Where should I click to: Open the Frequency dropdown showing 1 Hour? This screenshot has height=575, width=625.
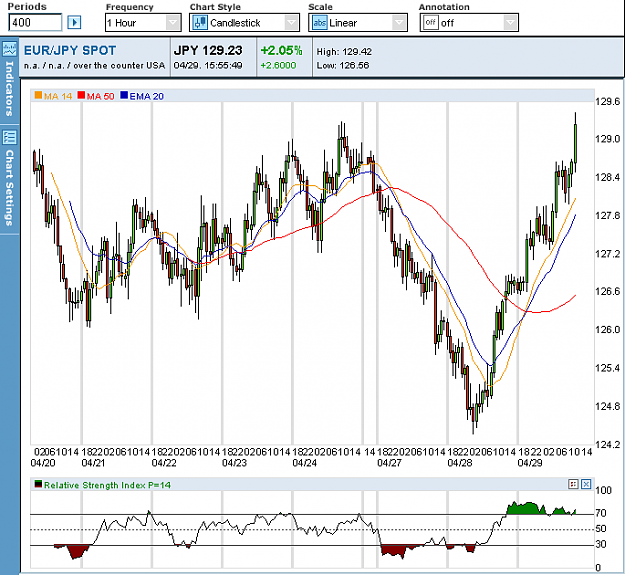click(143, 23)
